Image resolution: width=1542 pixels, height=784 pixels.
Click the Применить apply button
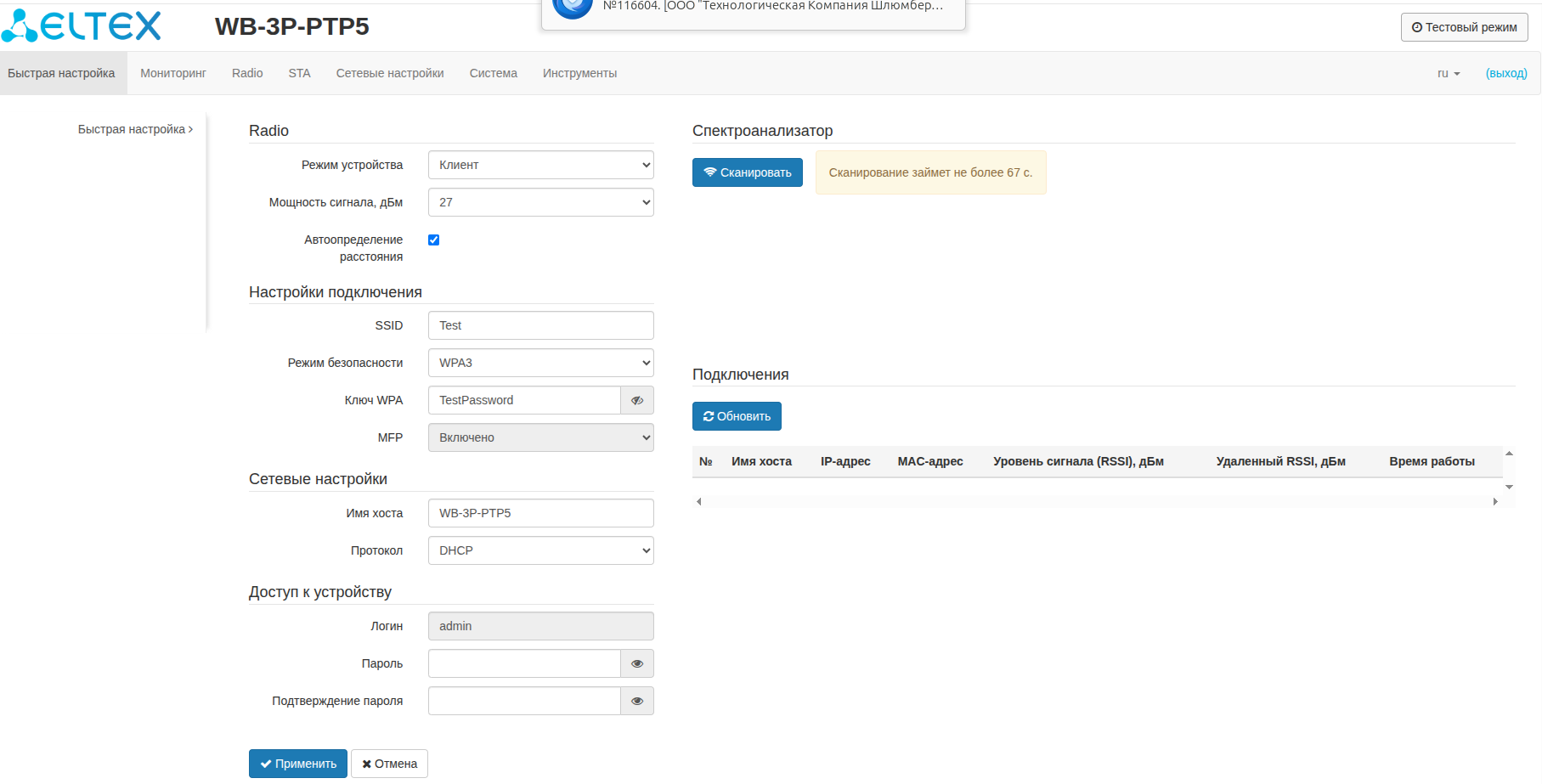point(297,764)
